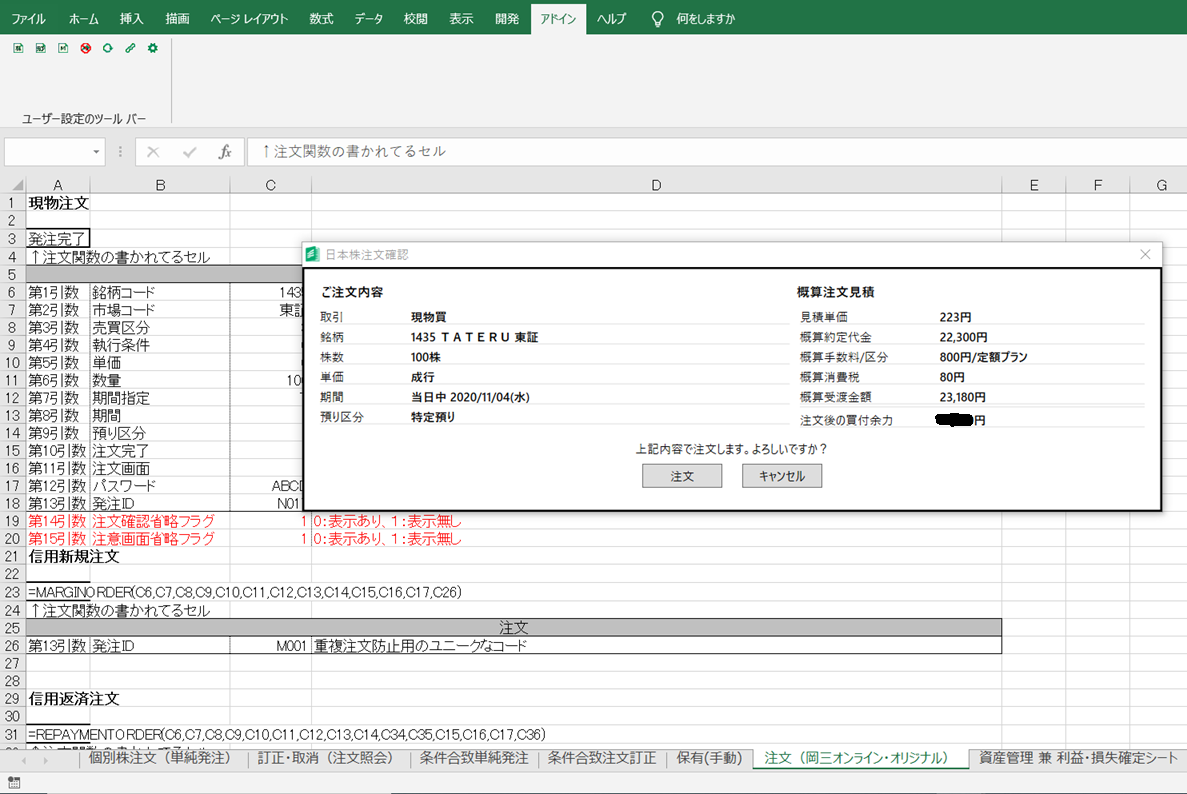Click the green chain link icon
Screen dimensions: 1187x794
(x=130, y=48)
